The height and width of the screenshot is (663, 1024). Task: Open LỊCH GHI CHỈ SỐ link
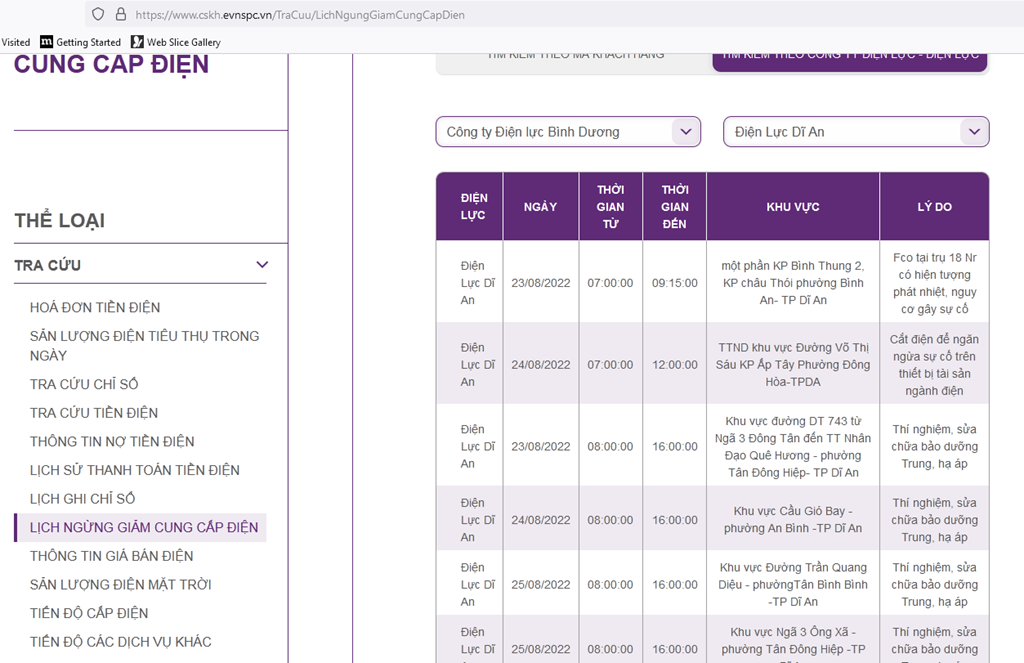tap(82, 499)
